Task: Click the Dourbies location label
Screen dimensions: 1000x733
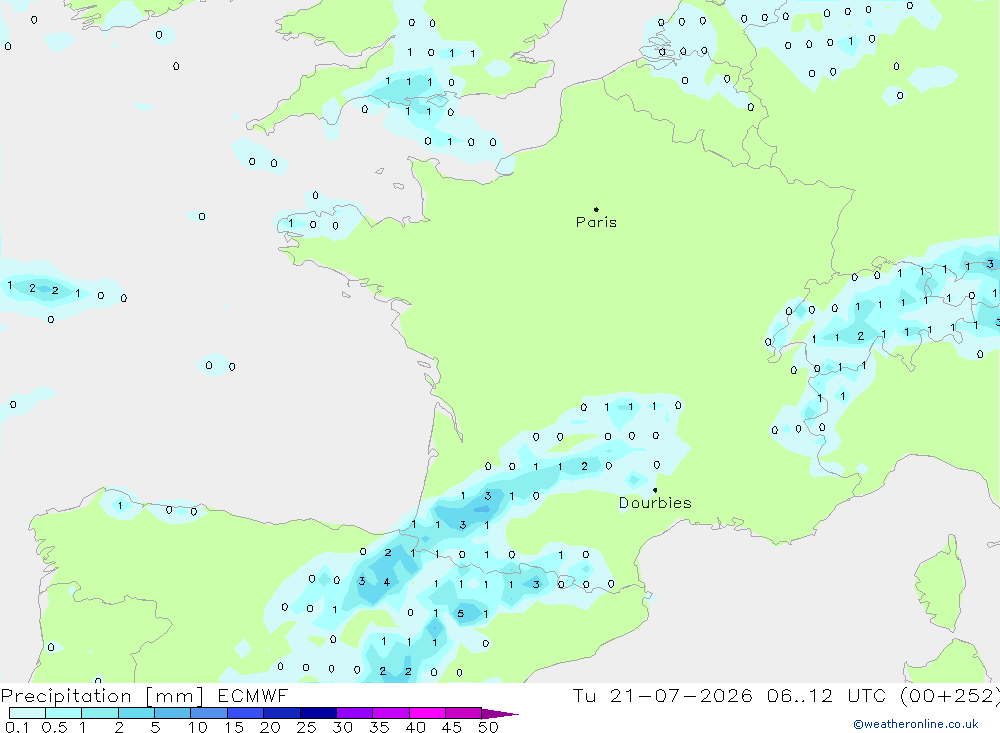Action: [655, 503]
